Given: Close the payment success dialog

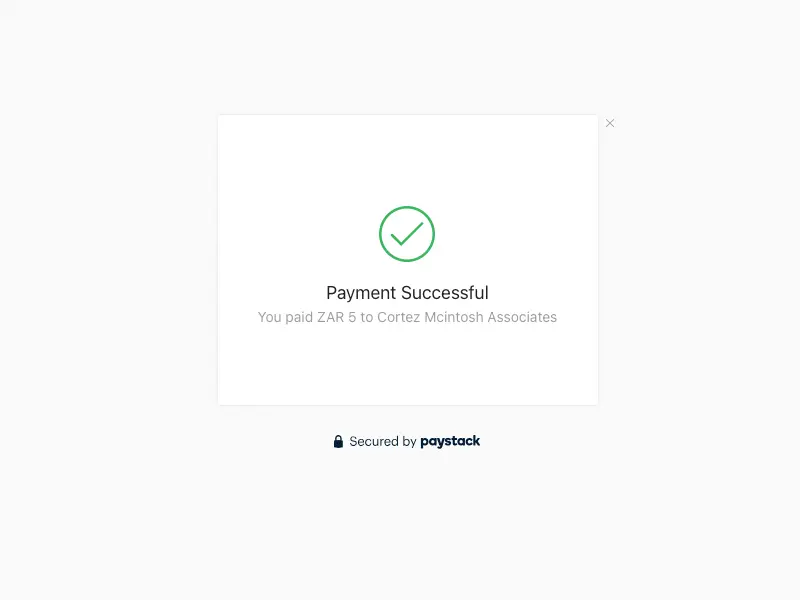Looking at the screenshot, I should point(610,123).
